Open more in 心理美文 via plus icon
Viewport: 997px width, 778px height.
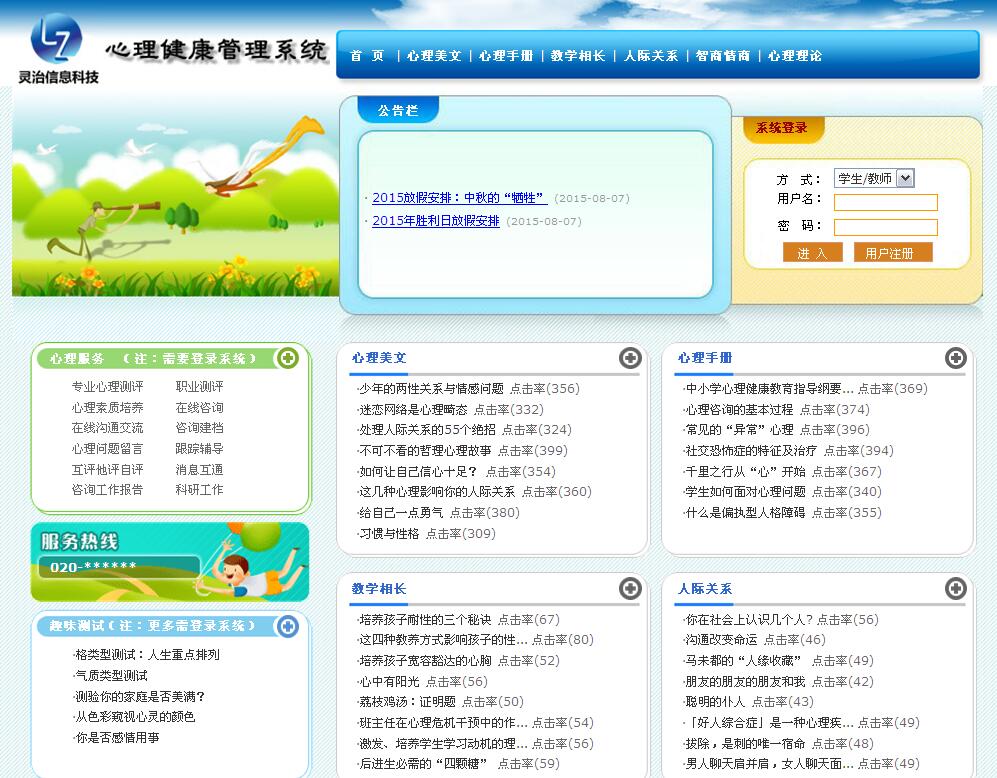point(630,358)
